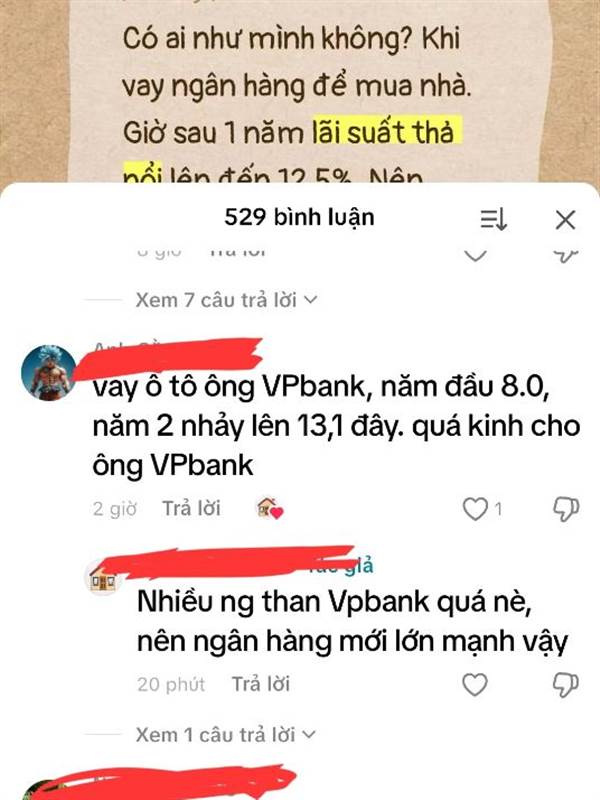The width and height of the screenshot is (600, 800).
Task: Tap the like count beside the heart
Action: point(498,509)
